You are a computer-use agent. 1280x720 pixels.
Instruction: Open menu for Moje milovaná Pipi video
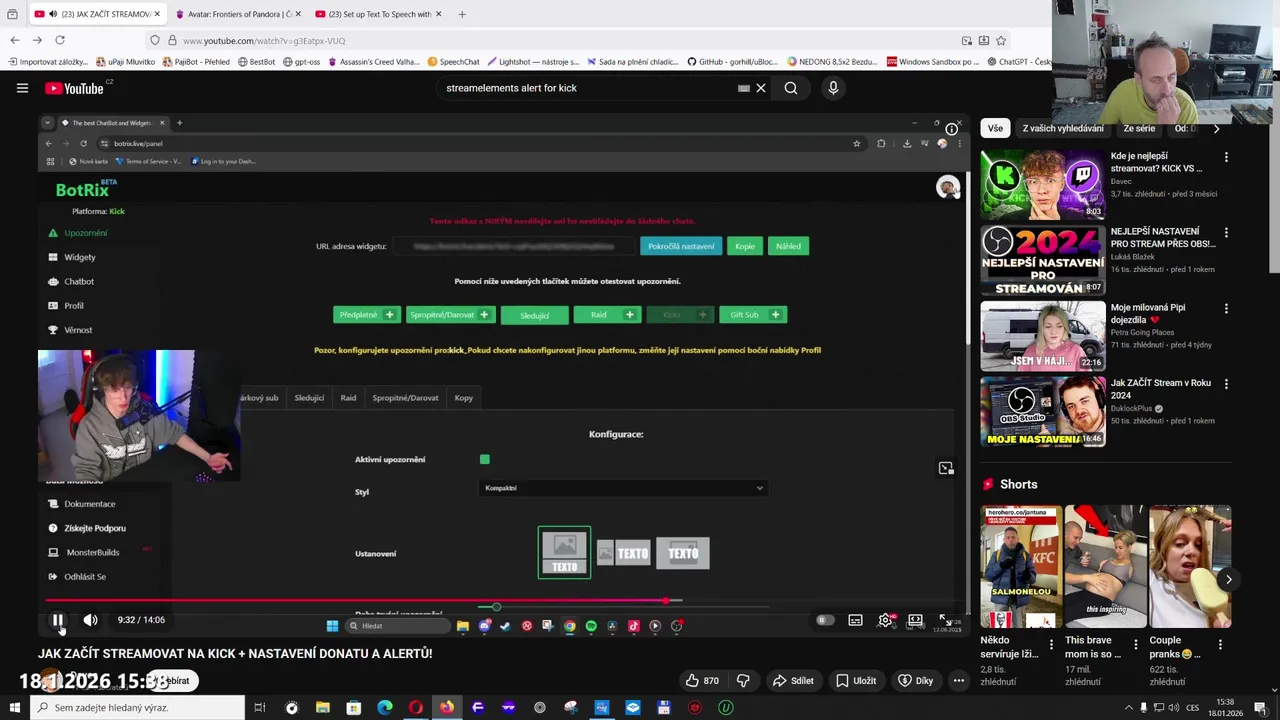[x=1226, y=308]
